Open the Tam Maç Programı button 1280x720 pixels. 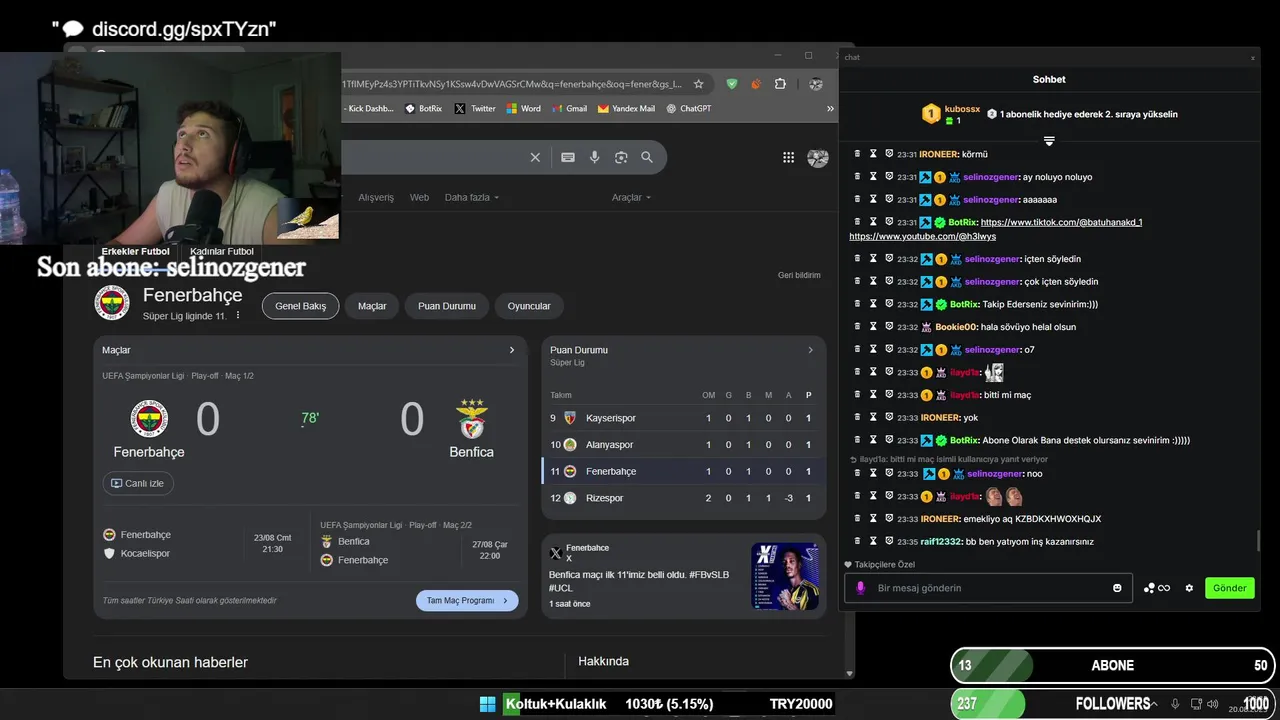point(467,600)
